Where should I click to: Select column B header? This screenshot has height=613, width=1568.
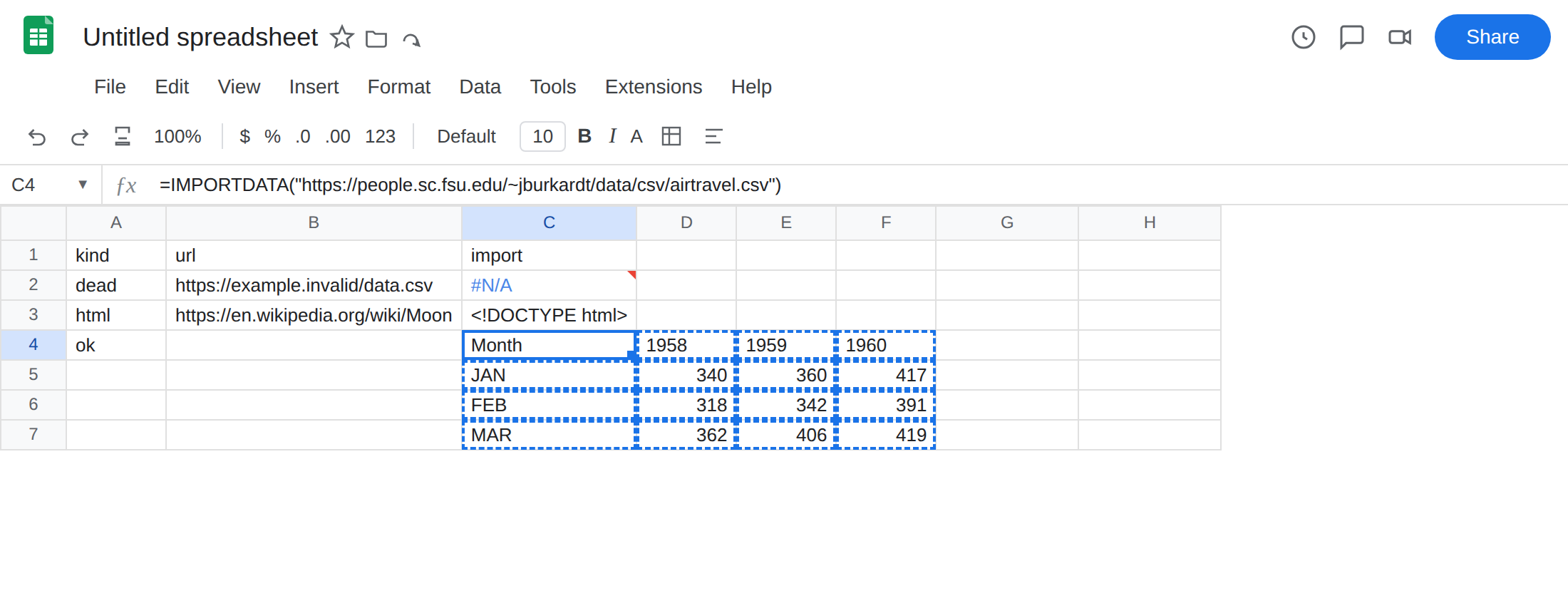click(314, 223)
